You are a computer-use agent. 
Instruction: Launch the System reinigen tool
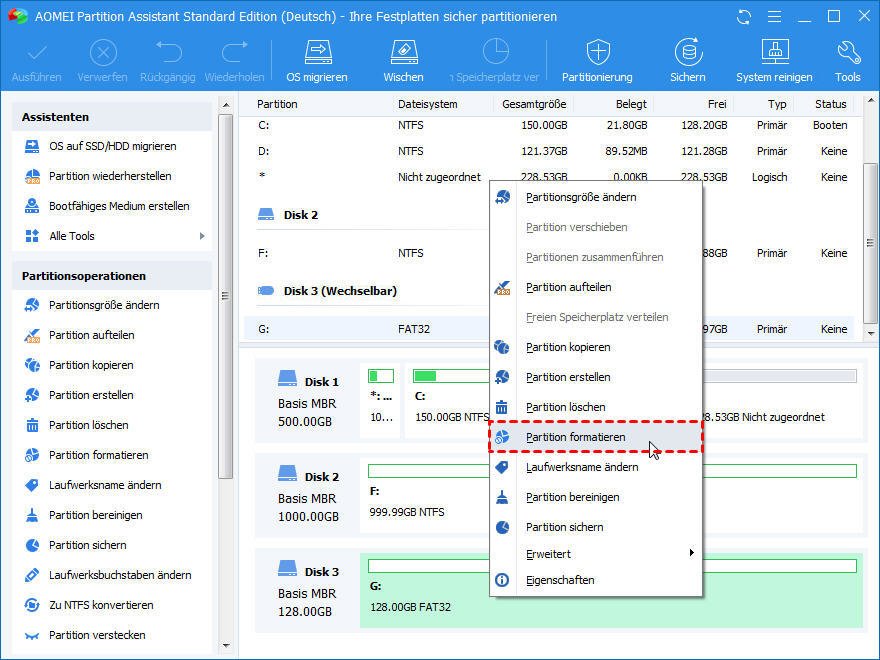775,53
